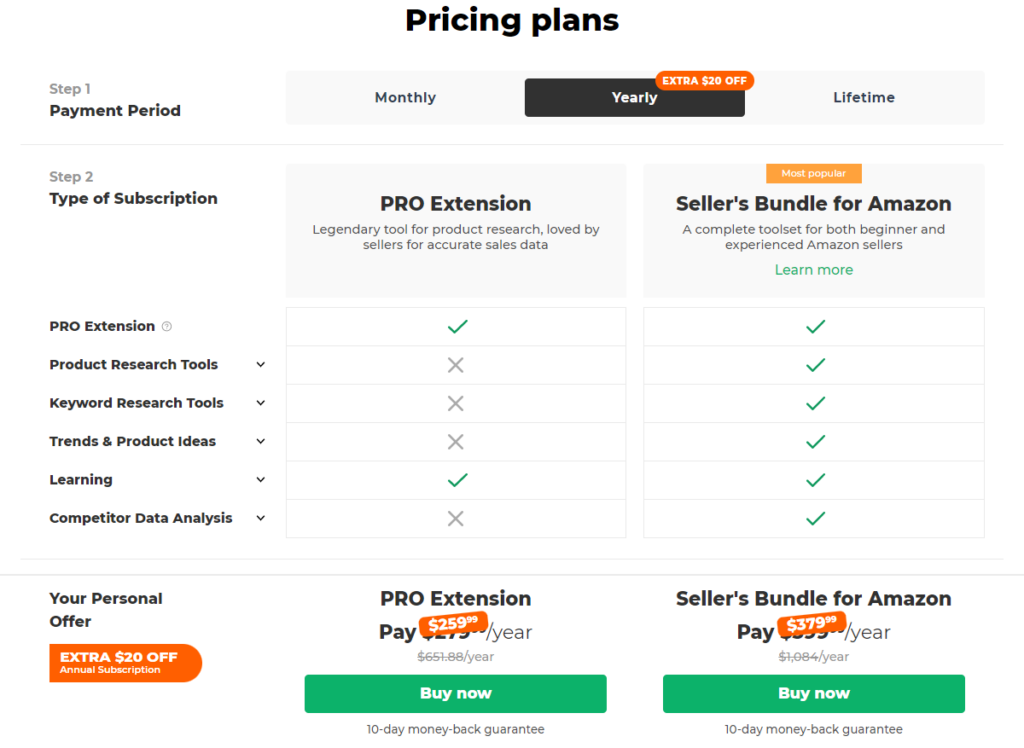Click the PRO Extension help question icon
Viewport: 1024px width, 748px height.
[167, 327]
